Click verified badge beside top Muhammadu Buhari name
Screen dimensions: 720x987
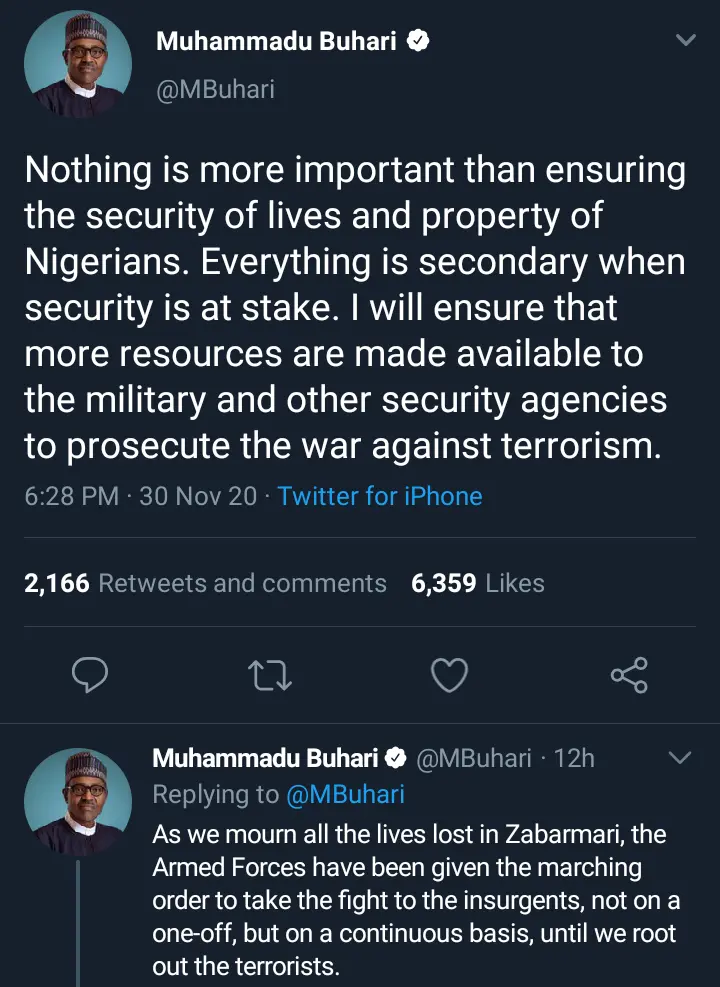click(421, 41)
